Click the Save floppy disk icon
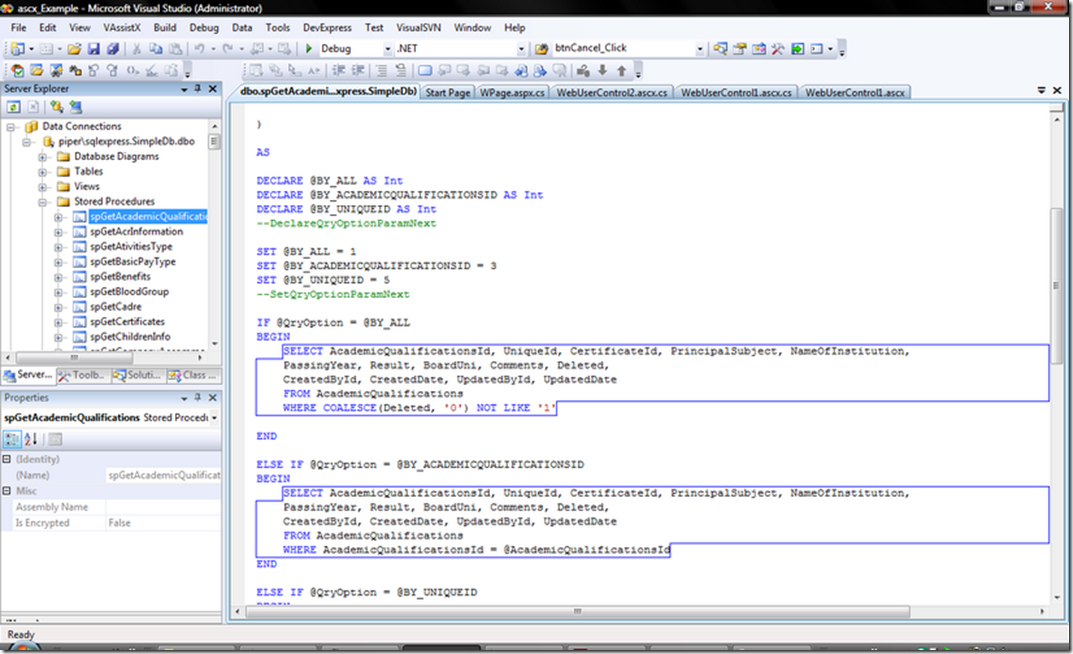The image size is (1073, 654). (94, 49)
